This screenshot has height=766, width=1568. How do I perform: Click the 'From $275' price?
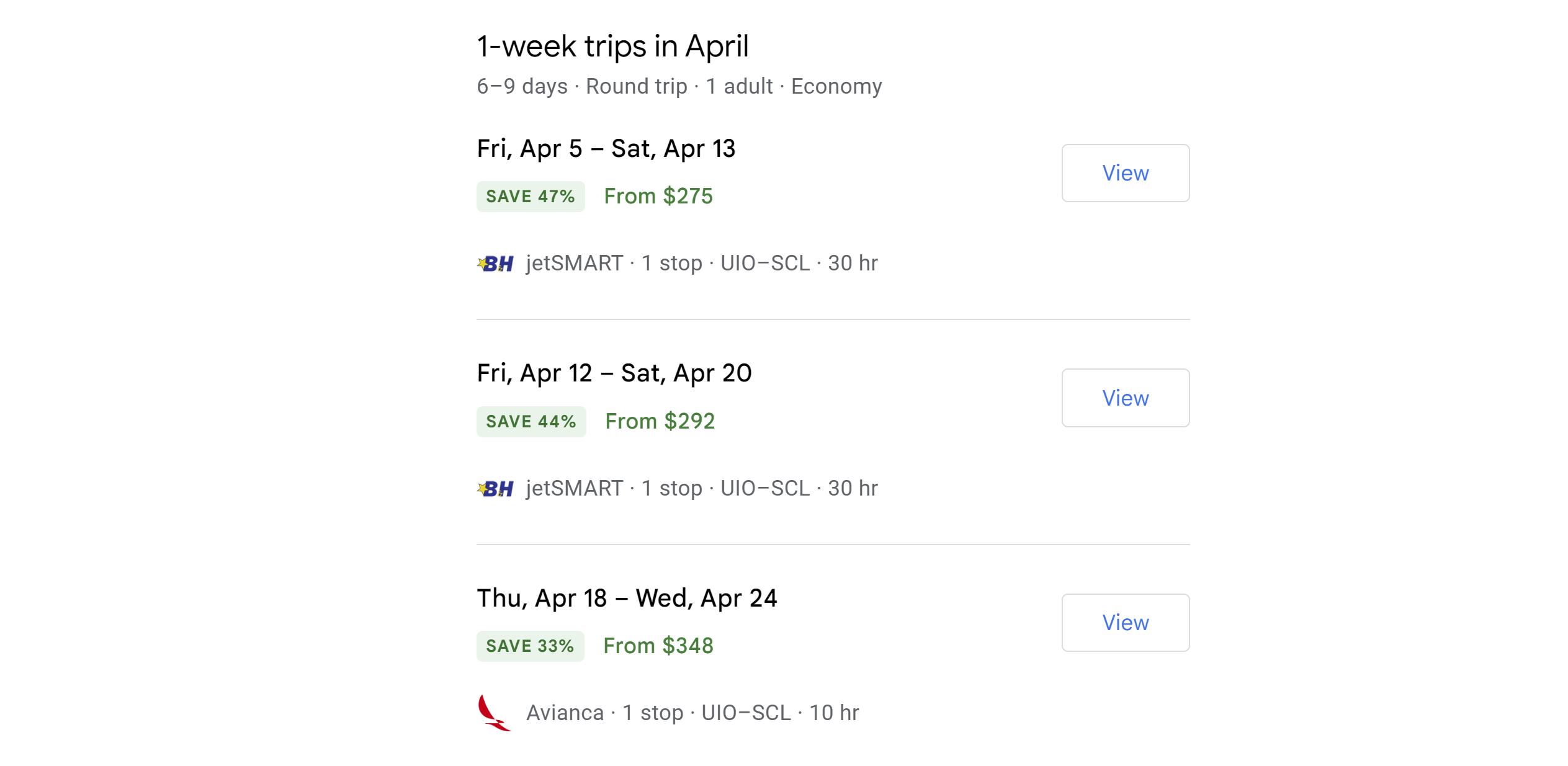[x=658, y=197]
